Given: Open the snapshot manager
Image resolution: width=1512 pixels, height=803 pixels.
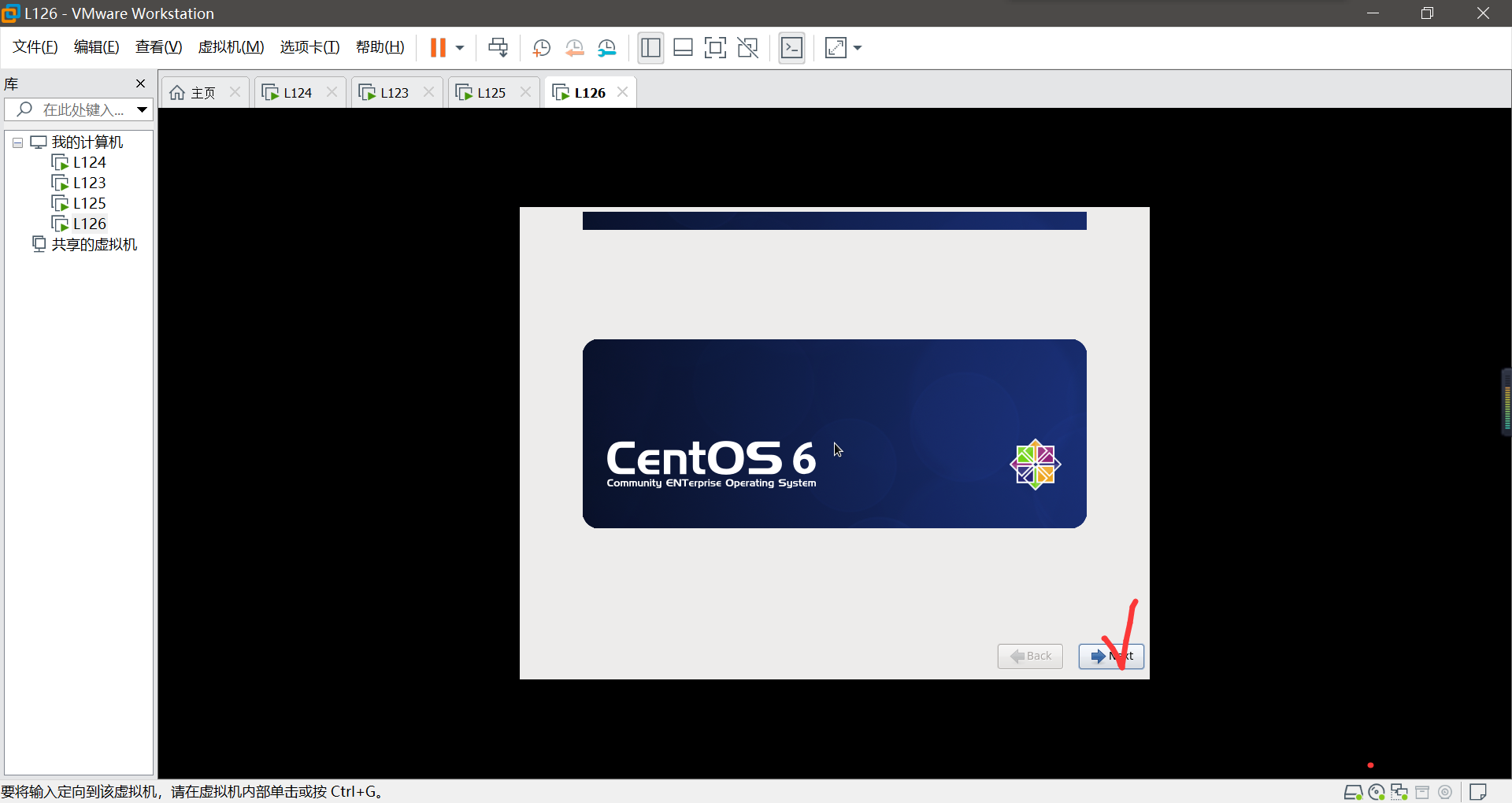Looking at the screenshot, I should pos(607,48).
